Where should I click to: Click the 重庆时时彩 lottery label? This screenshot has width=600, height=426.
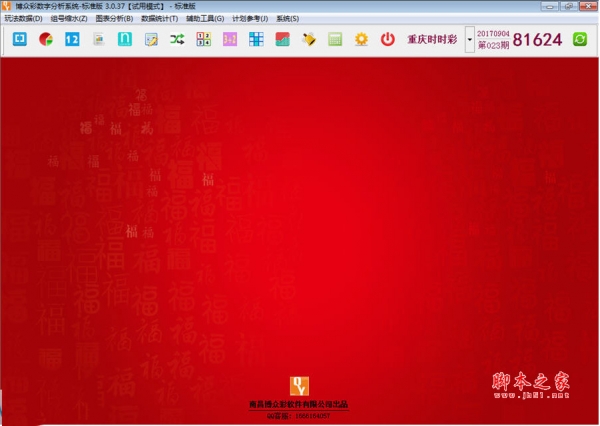432,39
